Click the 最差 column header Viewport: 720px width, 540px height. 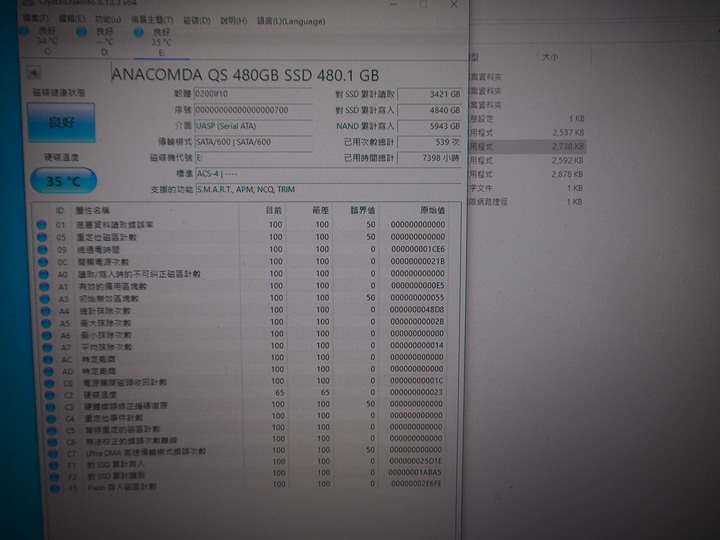pos(320,210)
